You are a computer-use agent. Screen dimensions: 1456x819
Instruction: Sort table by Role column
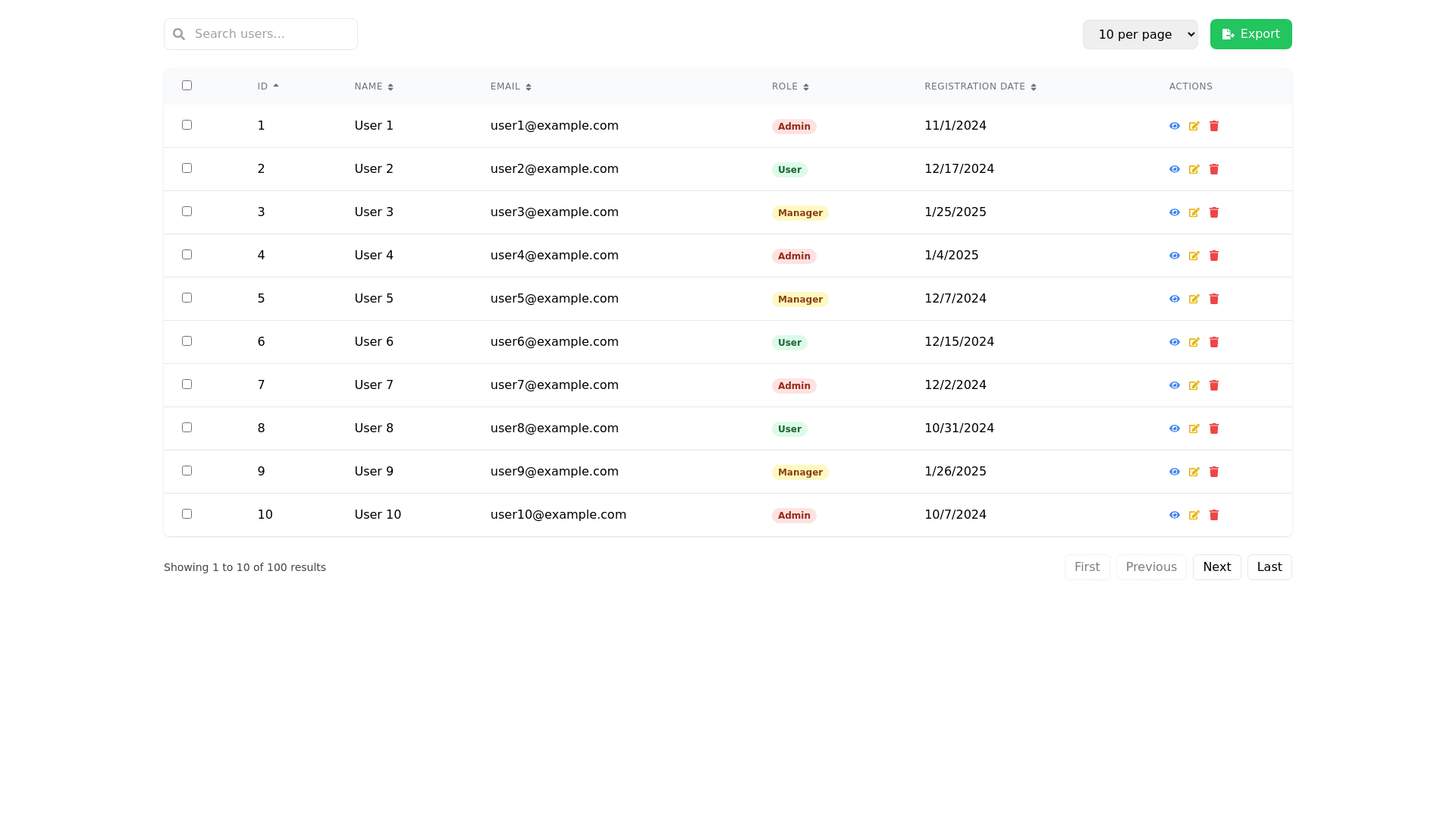pos(789,86)
